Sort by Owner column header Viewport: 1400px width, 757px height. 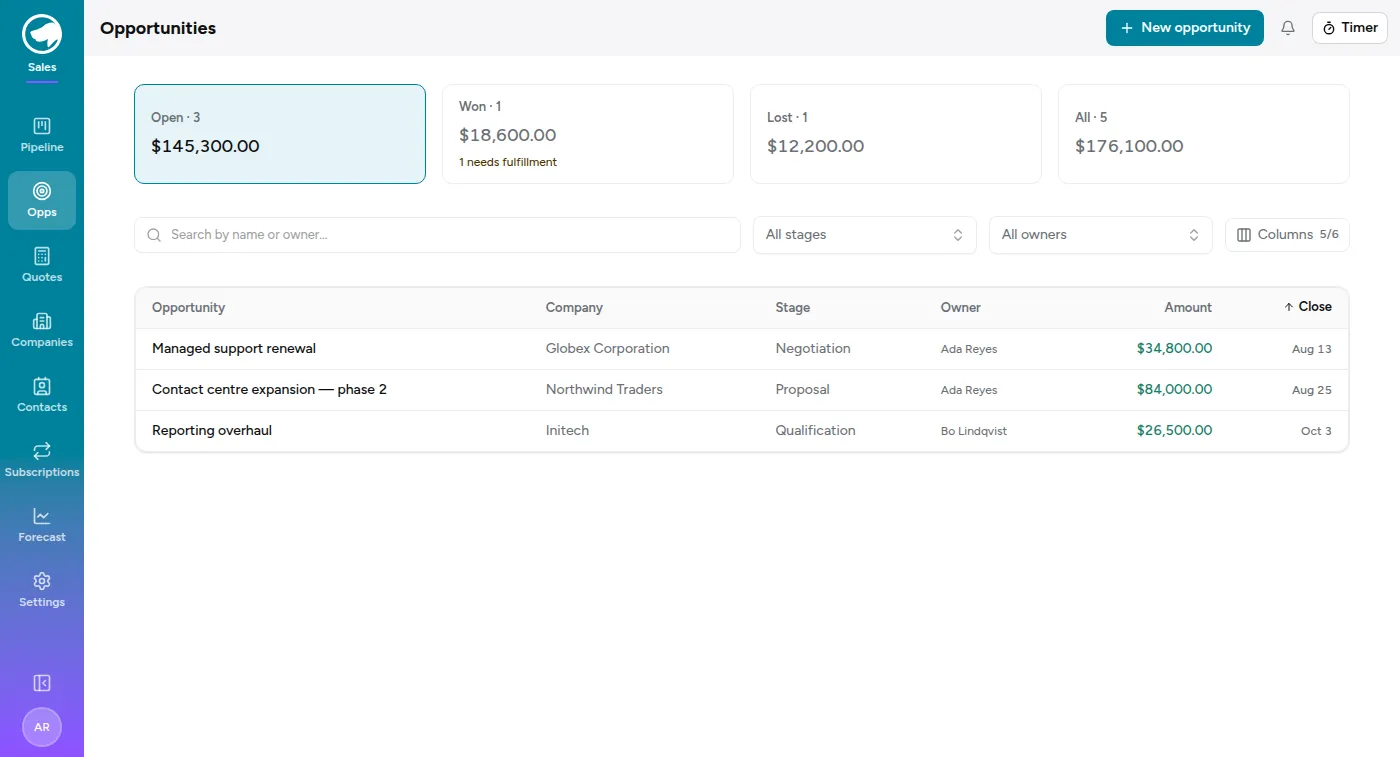[961, 308]
